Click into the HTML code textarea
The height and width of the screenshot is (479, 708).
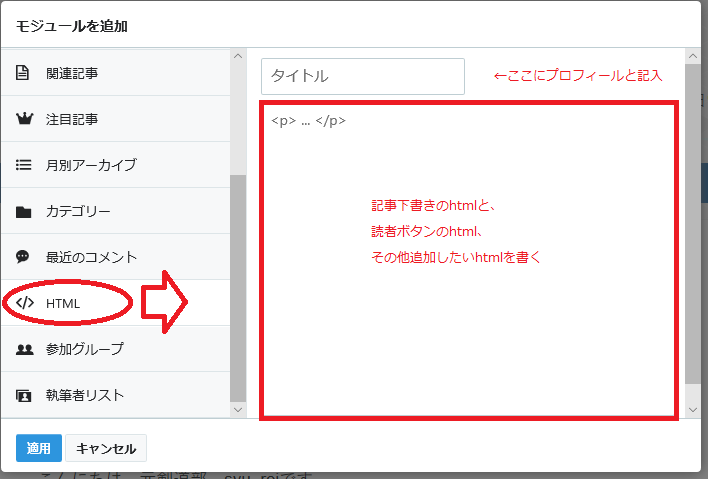pos(469,260)
